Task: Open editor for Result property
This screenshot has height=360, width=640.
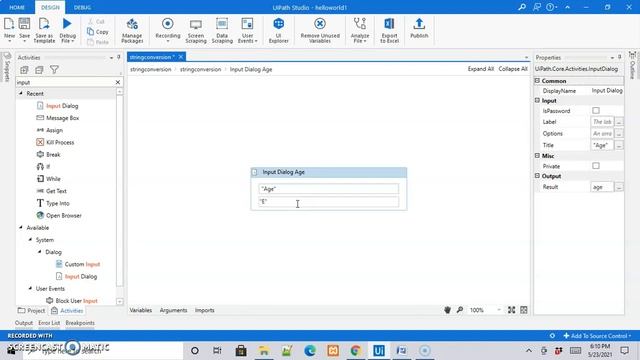Action: click(619, 187)
